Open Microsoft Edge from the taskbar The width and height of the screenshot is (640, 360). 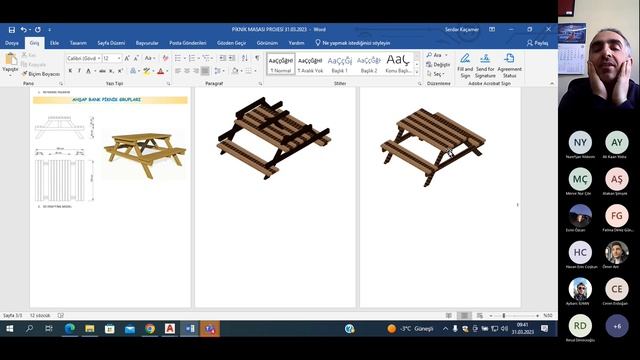(x=70, y=329)
